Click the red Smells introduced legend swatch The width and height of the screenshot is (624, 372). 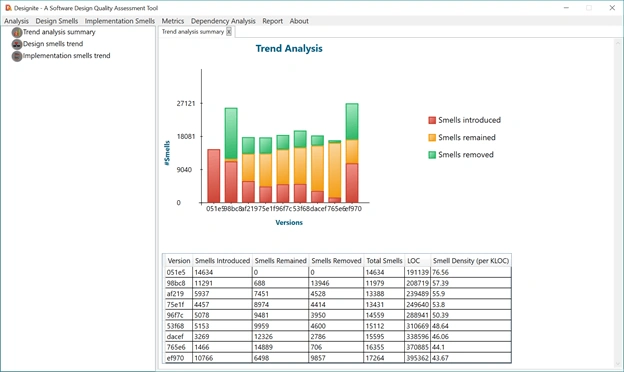[432, 120]
